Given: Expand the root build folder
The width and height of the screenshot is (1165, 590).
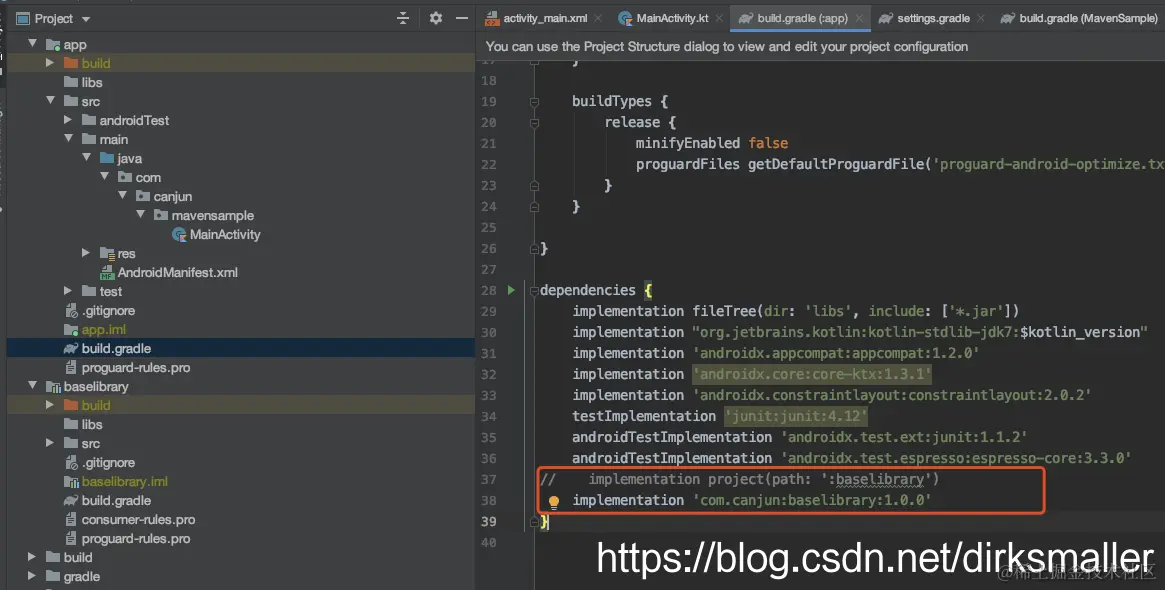Looking at the screenshot, I should [x=32, y=557].
